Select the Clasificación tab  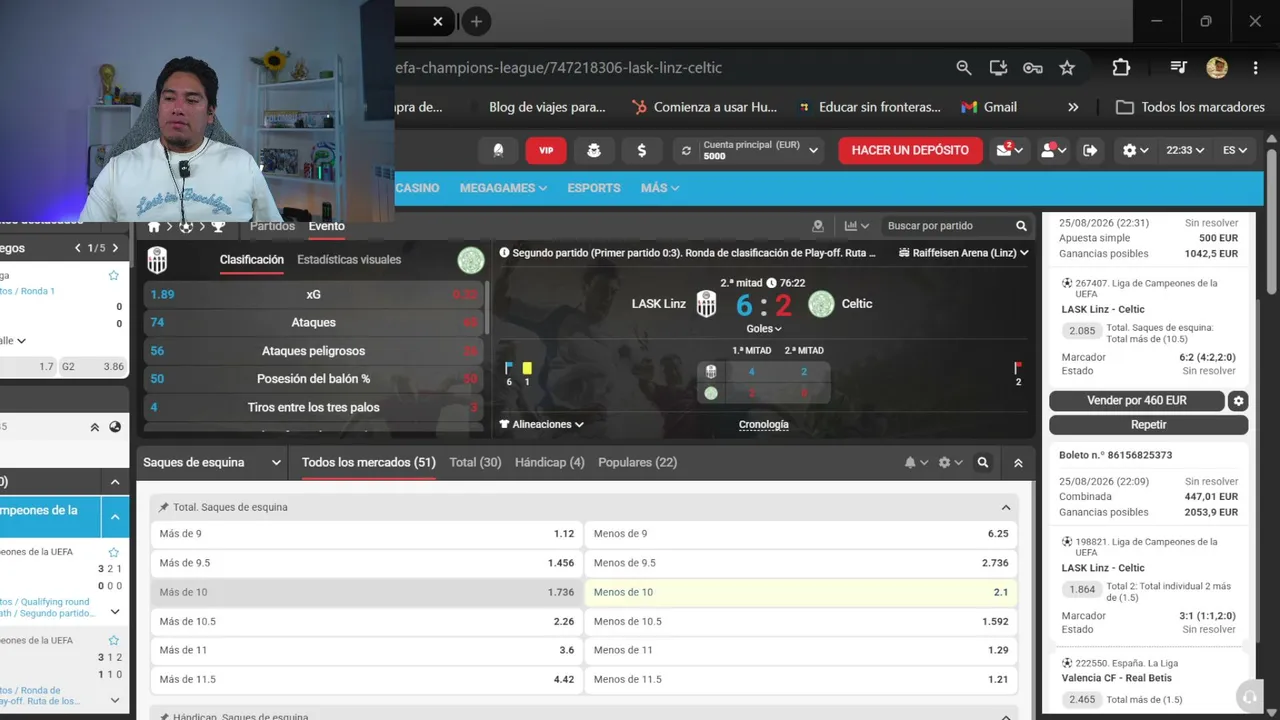click(252, 259)
